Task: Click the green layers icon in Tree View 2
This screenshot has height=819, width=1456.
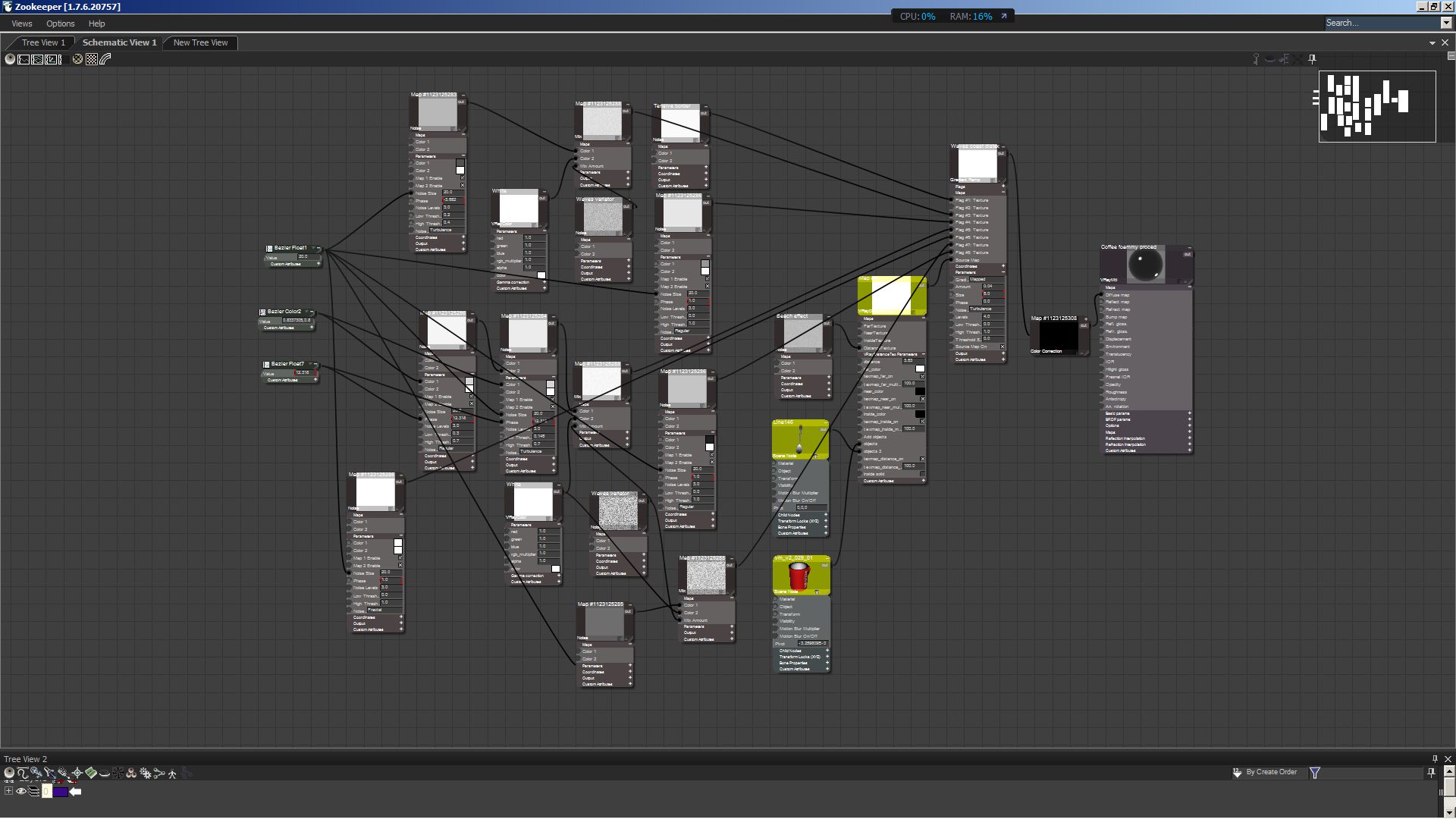Action: [x=91, y=773]
